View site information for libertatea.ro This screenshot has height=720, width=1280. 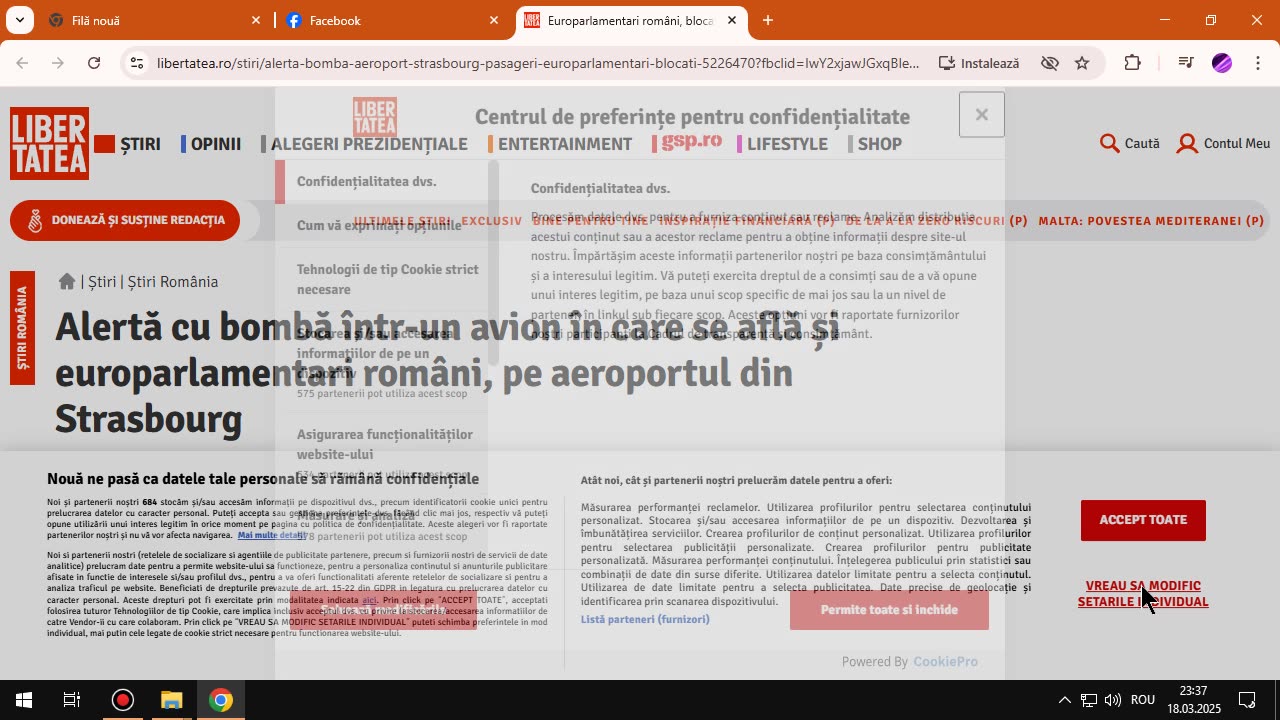137,63
